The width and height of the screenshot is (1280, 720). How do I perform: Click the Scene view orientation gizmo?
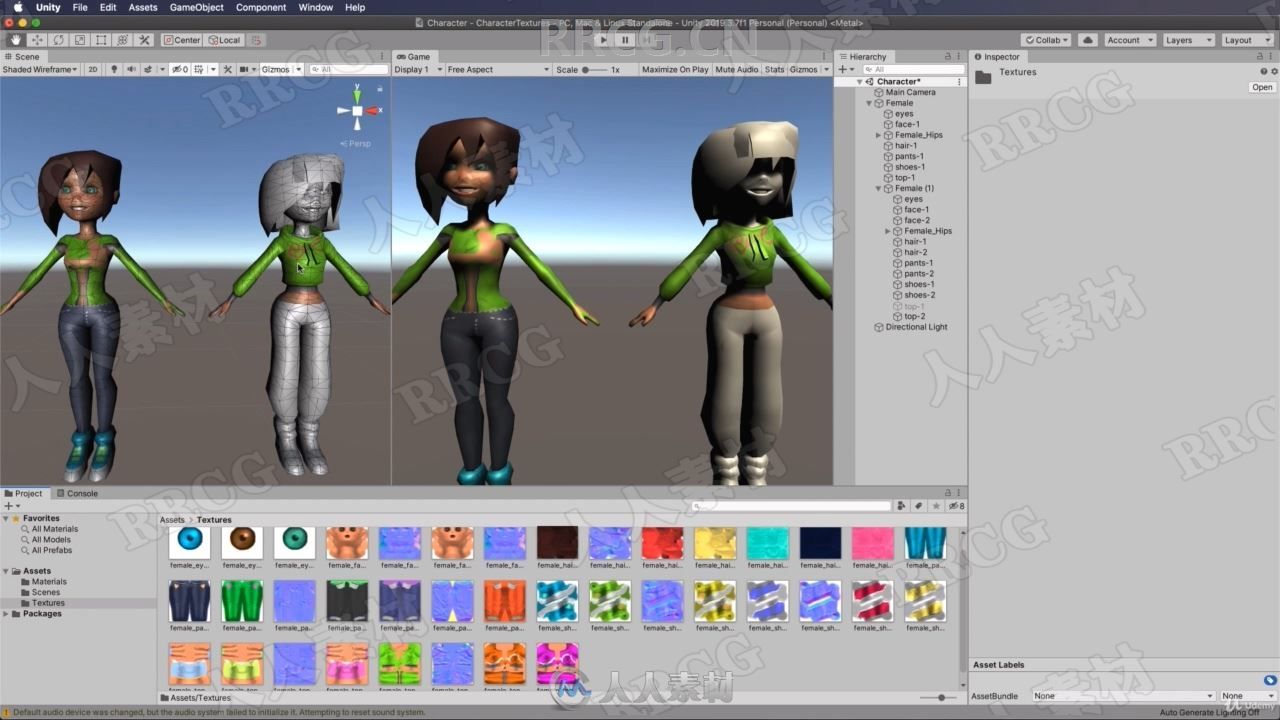pyautogui.click(x=357, y=110)
